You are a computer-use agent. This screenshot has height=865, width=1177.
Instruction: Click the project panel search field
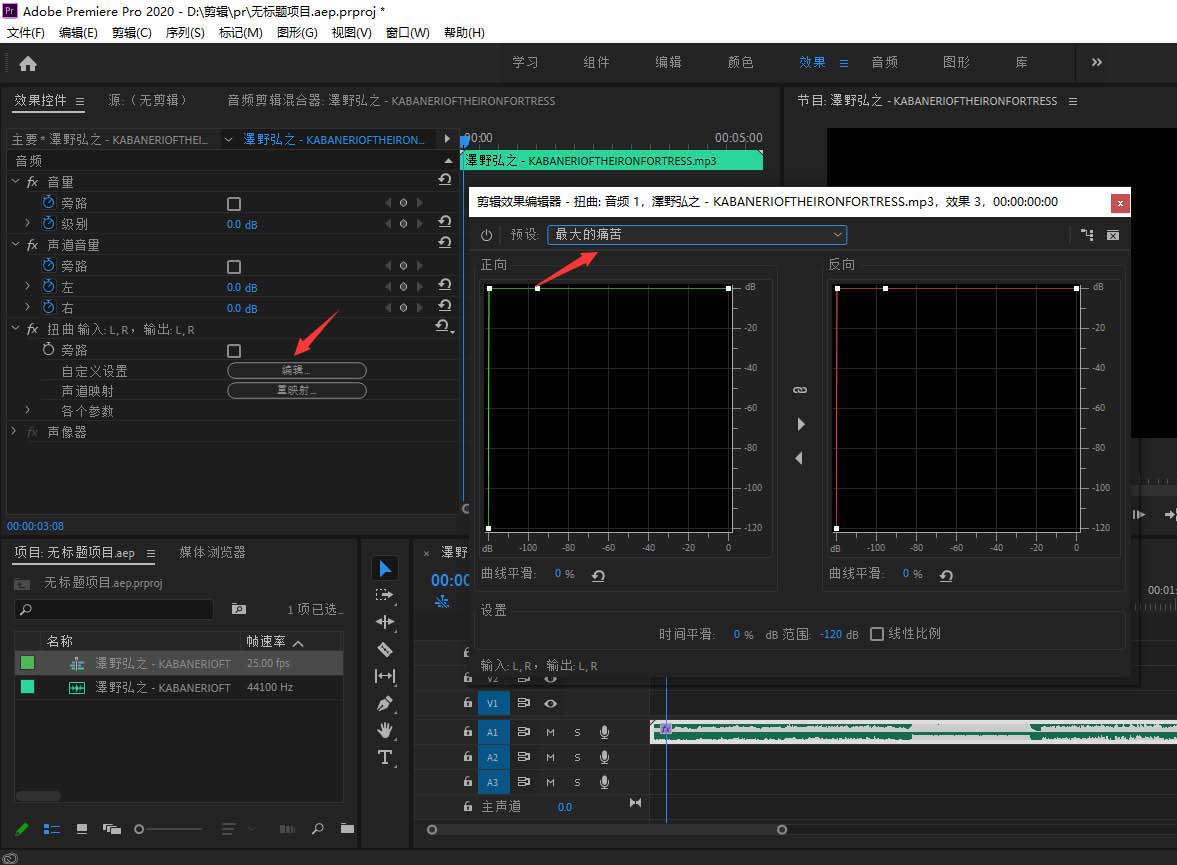115,609
